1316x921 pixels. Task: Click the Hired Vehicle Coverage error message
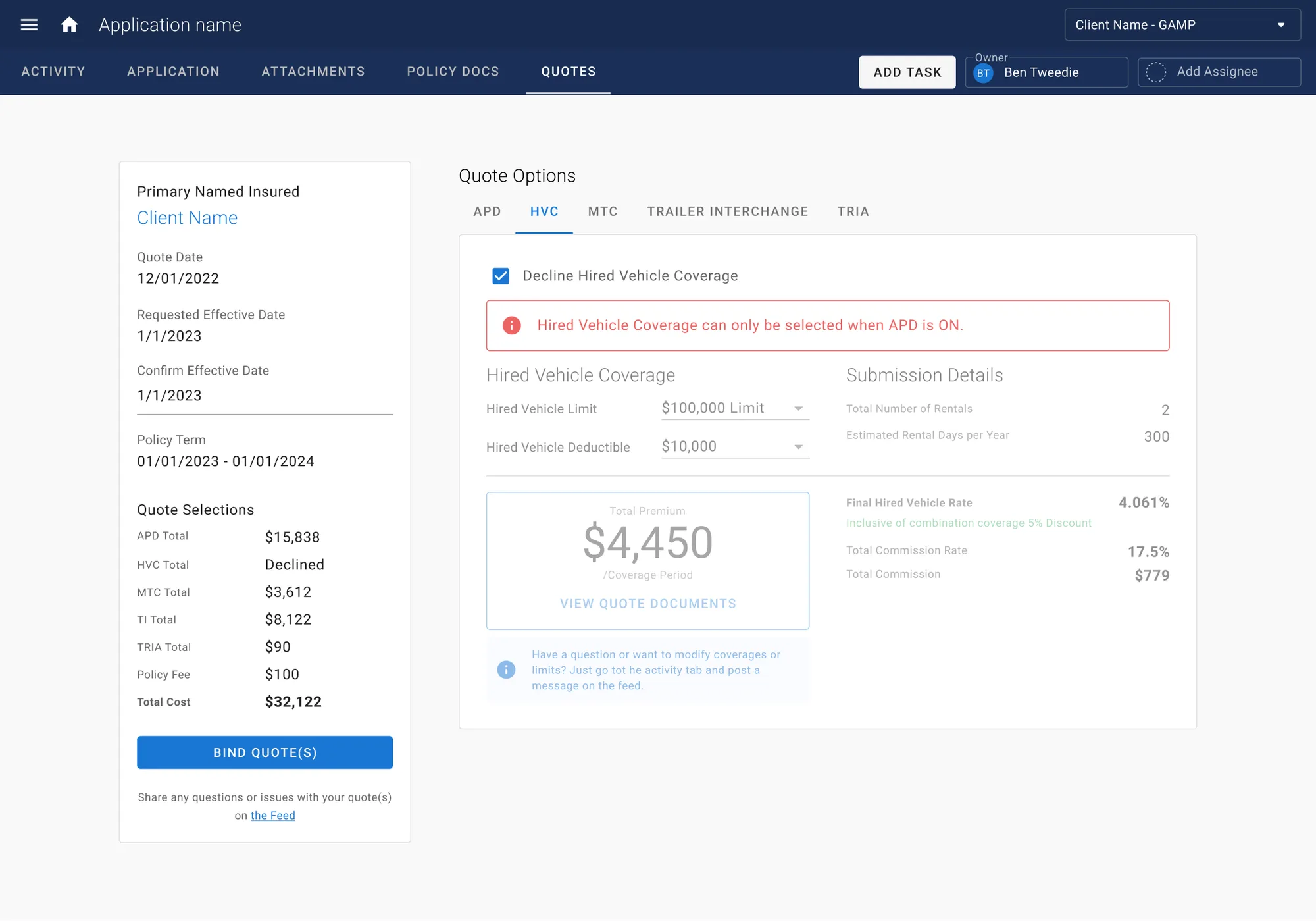[750, 325]
